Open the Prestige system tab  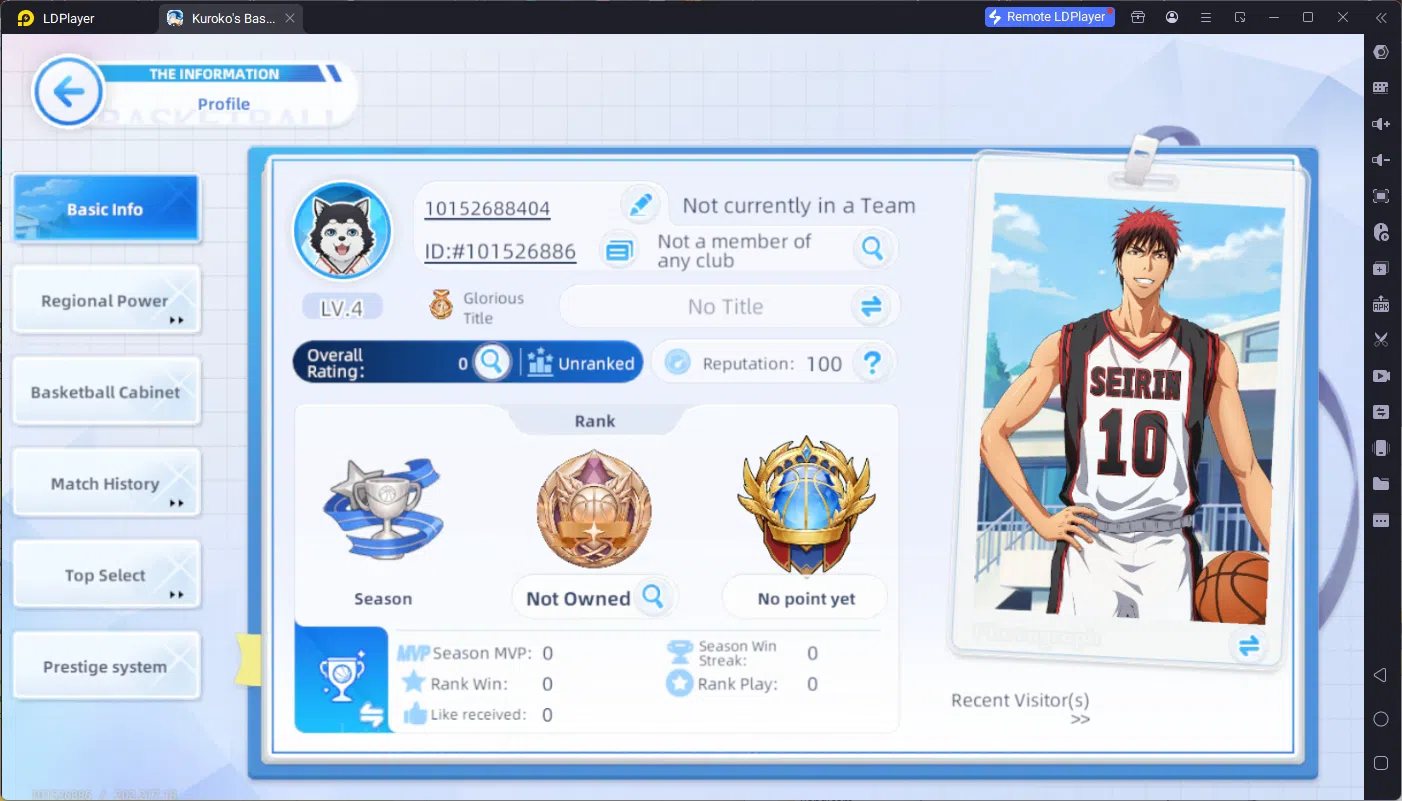click(x=106, y=666)
